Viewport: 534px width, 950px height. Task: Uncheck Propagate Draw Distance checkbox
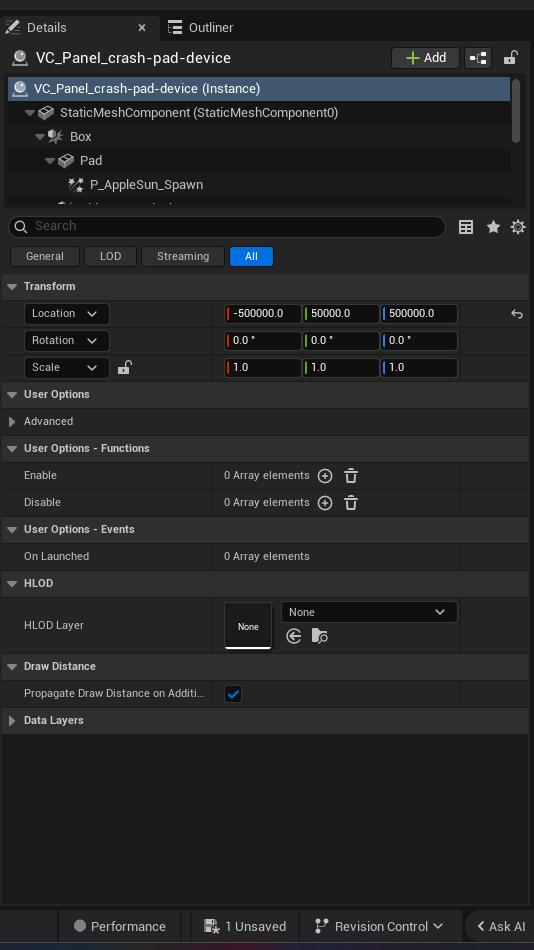[x=233, y=694]
